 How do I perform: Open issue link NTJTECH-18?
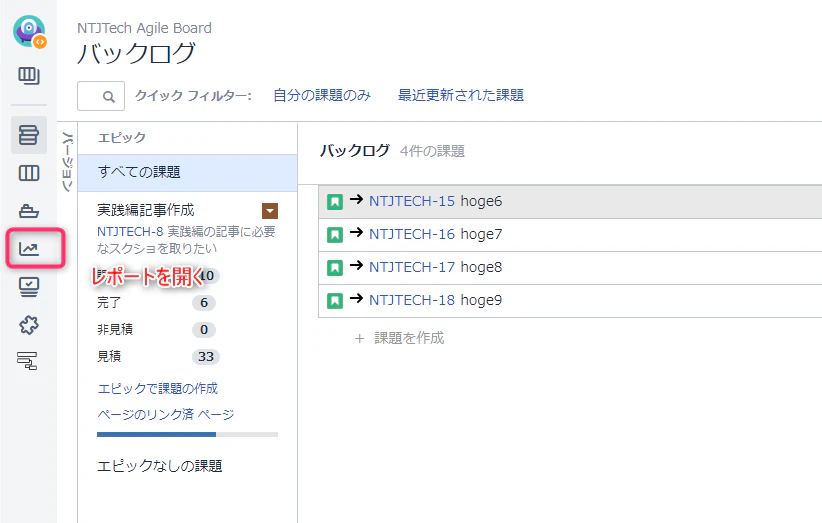pyautogui.click(x=412, y=300)
